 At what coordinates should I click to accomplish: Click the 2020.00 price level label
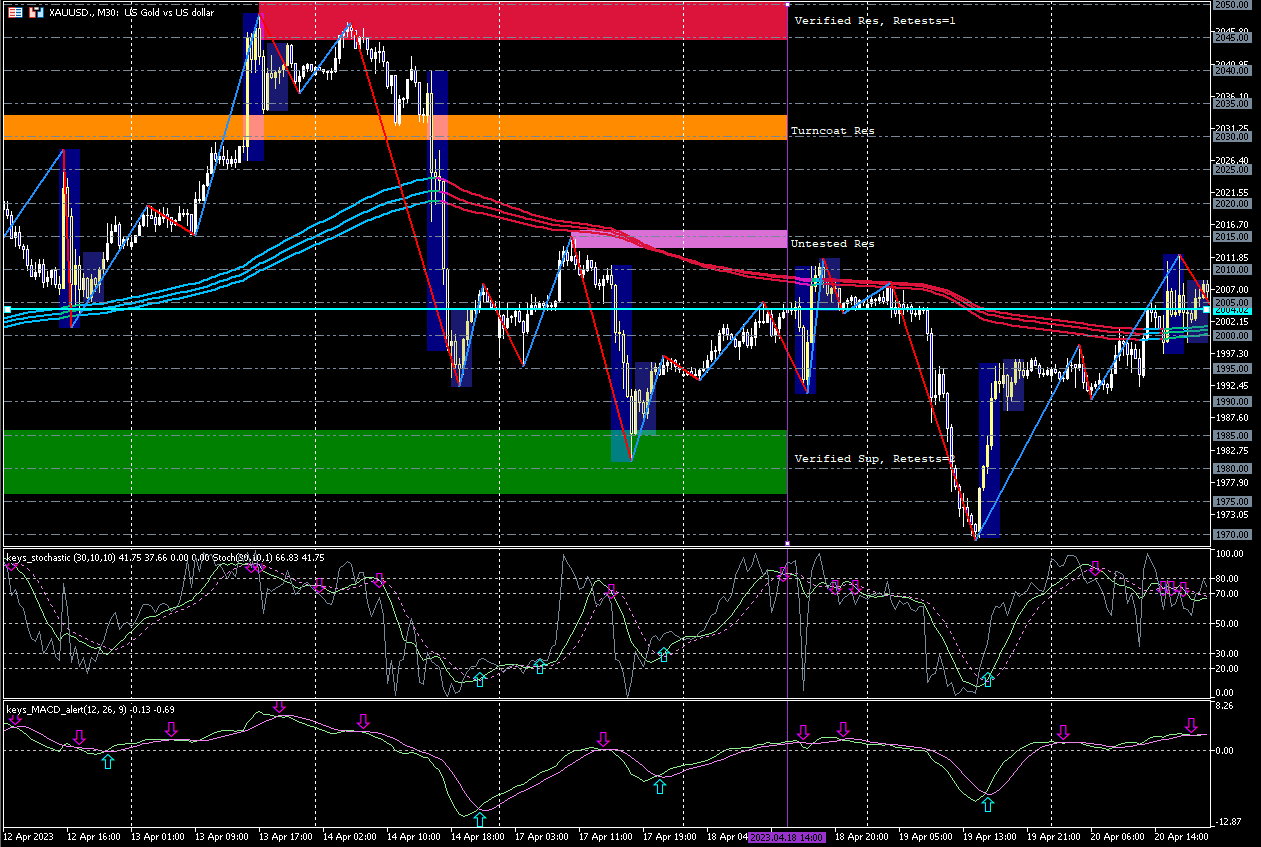click(1234, 203)
